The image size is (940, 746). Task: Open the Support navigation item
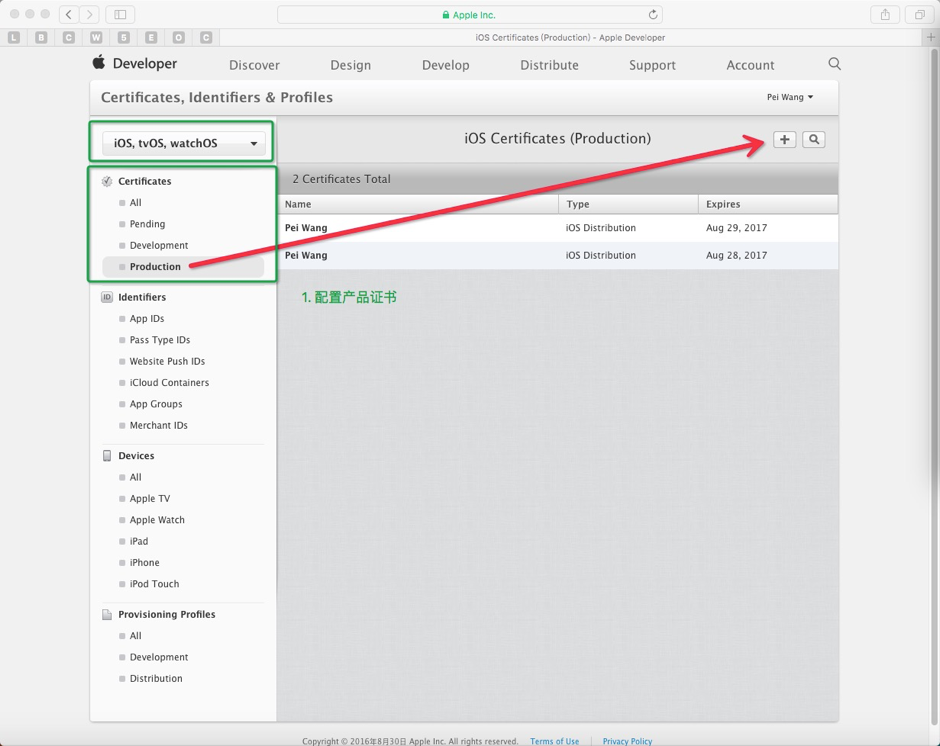click(x=652, y=65)
